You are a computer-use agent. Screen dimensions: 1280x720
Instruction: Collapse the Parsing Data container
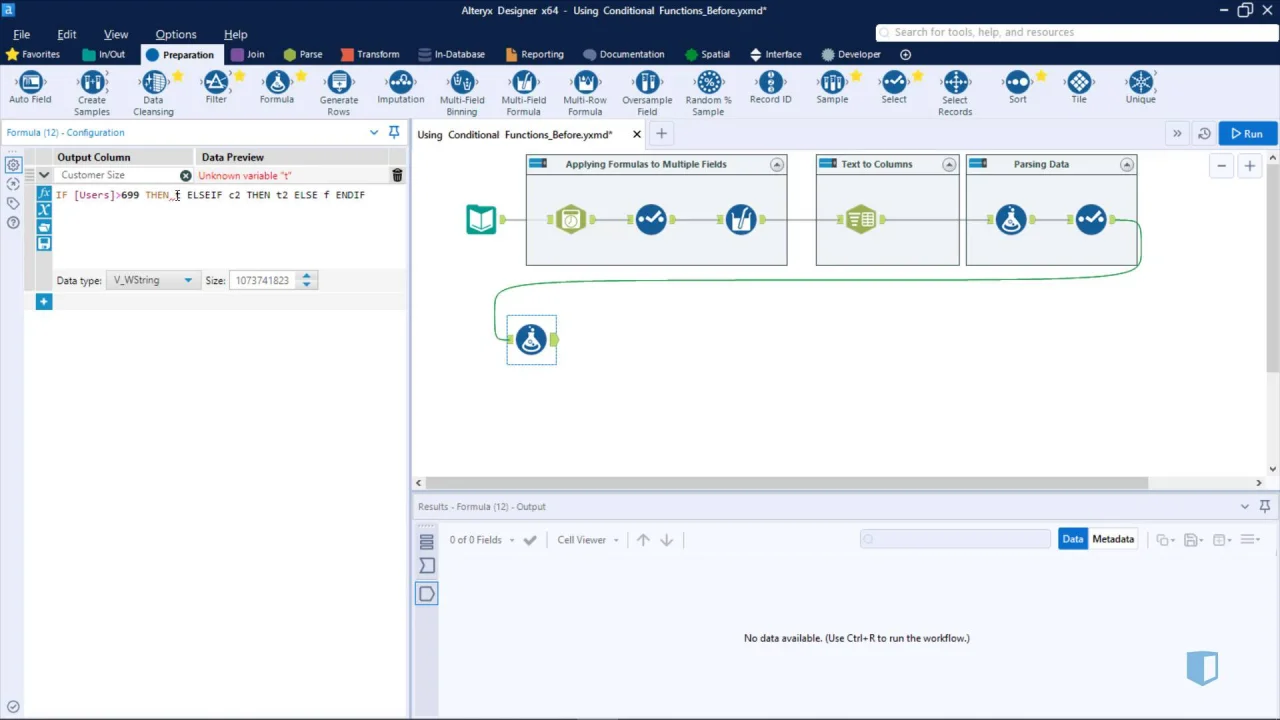[x=1127, y=164]
